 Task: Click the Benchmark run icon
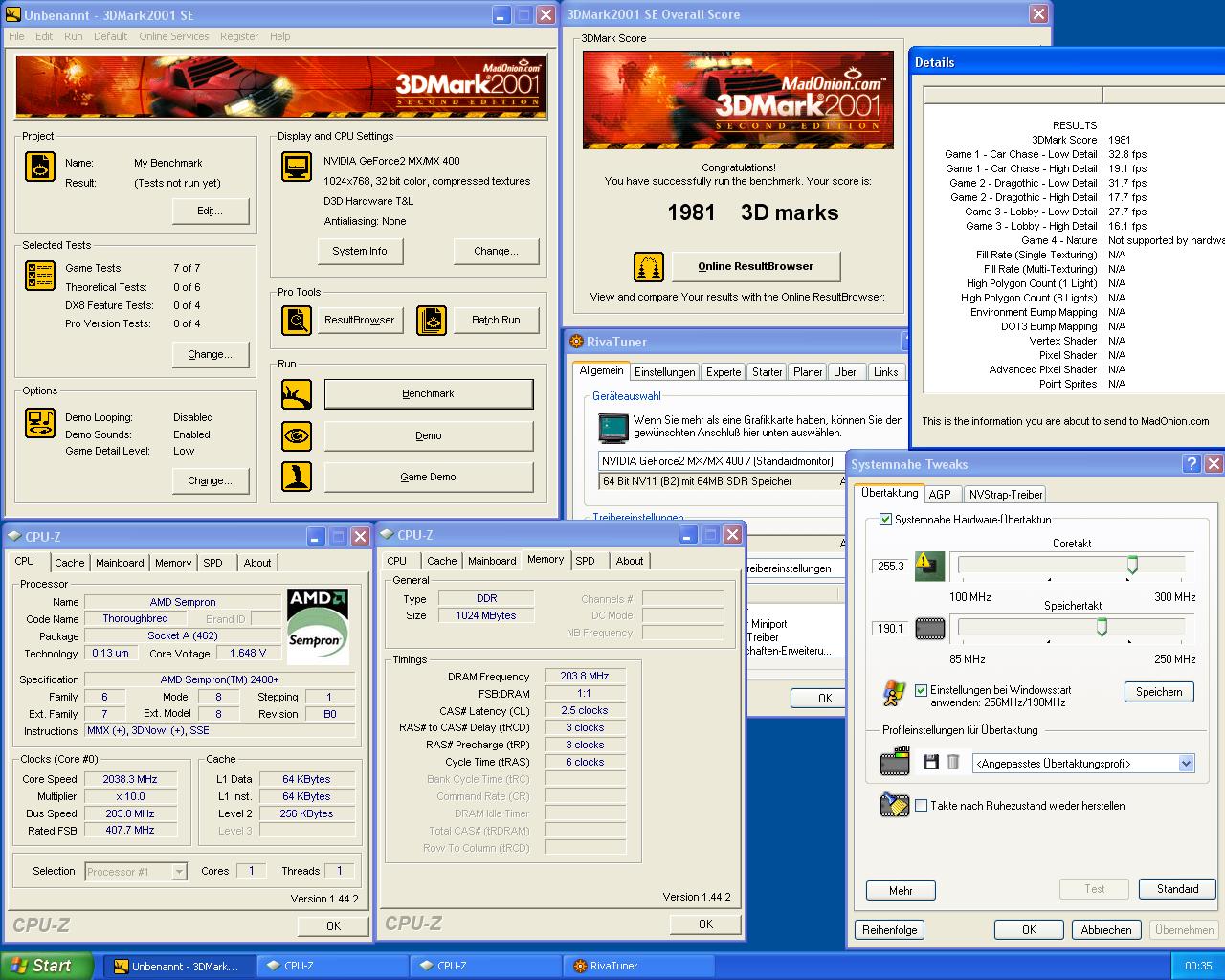click(x=297, y=393)
